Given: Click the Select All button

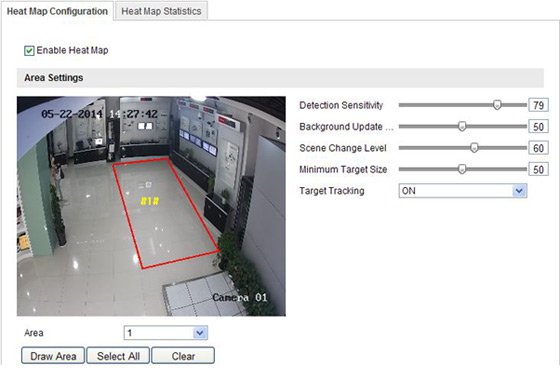Looking at the screenshot, I should [x=118, y=356].
